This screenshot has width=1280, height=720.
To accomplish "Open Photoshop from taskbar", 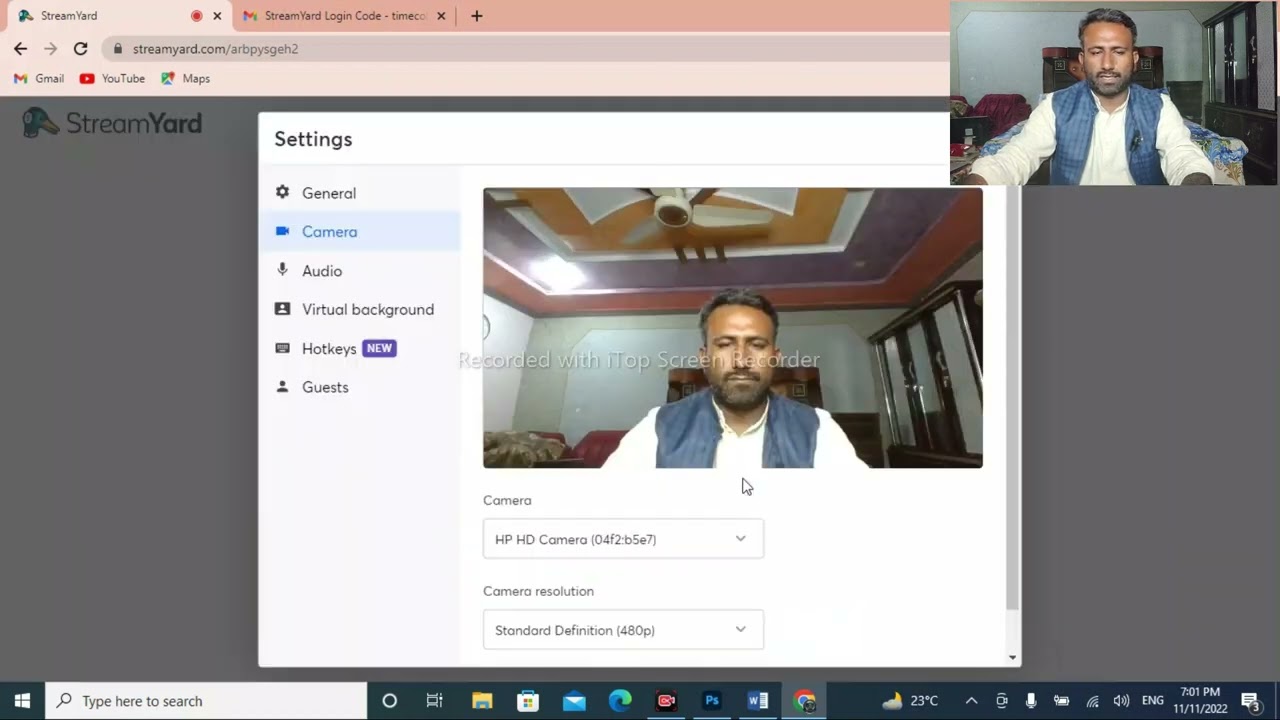I will (x=712, y=701).
